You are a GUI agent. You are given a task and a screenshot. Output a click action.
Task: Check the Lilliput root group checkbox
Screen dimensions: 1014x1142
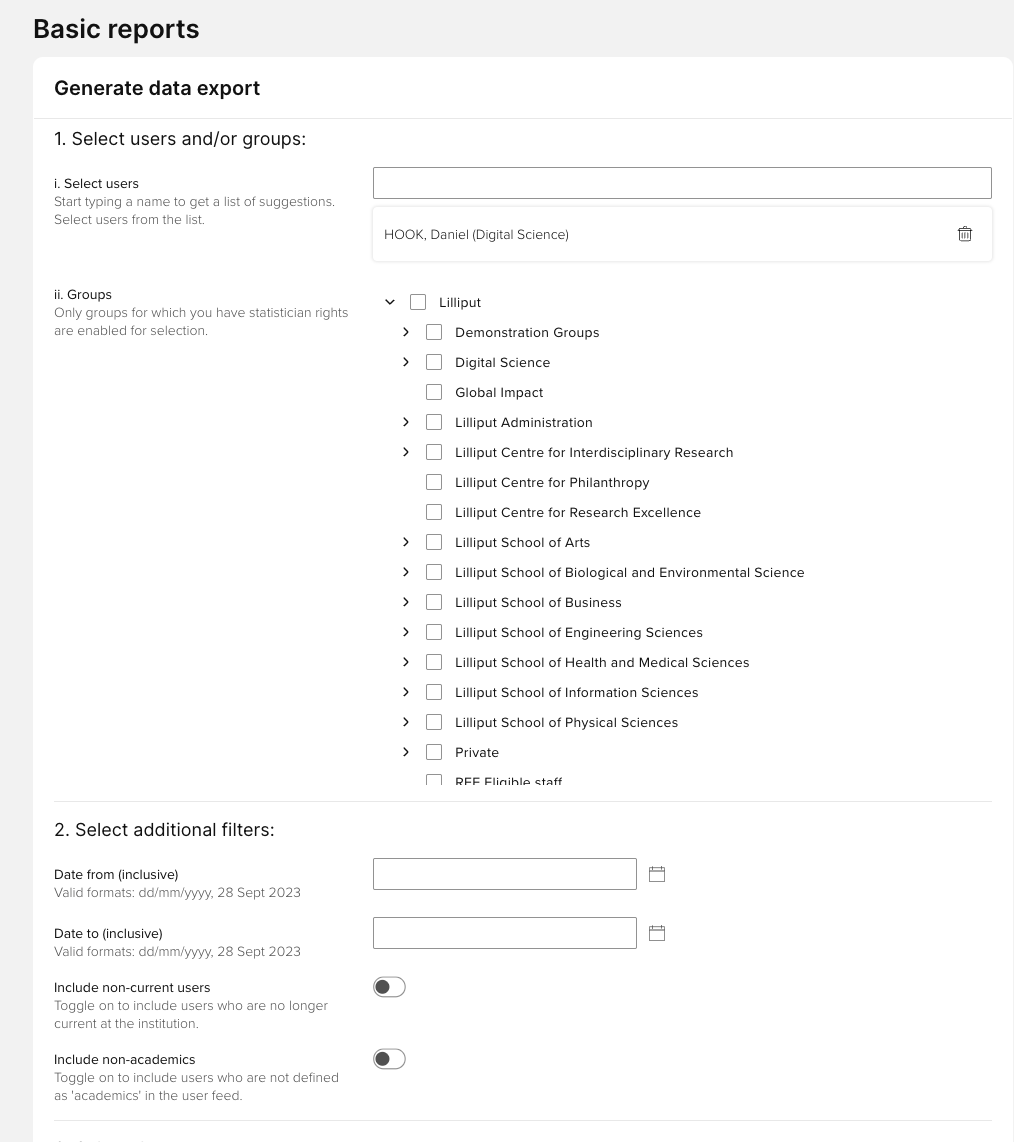click(x=418, y=302)
